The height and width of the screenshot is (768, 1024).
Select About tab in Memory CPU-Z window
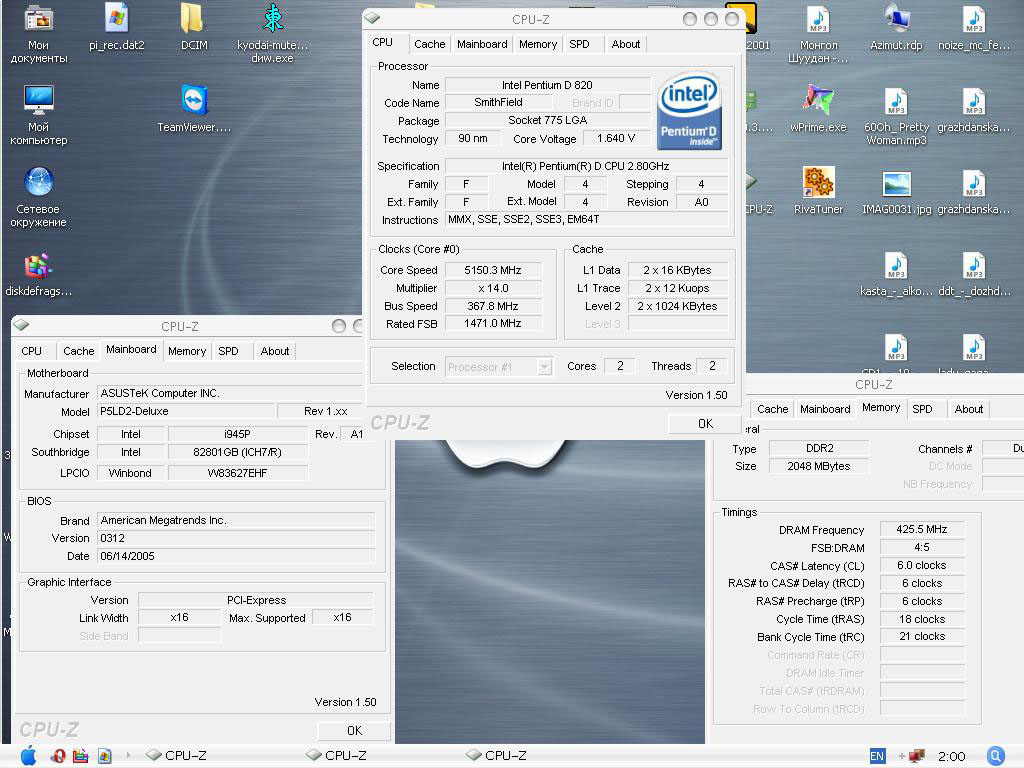pyautogui.click(x=968, y=409)
